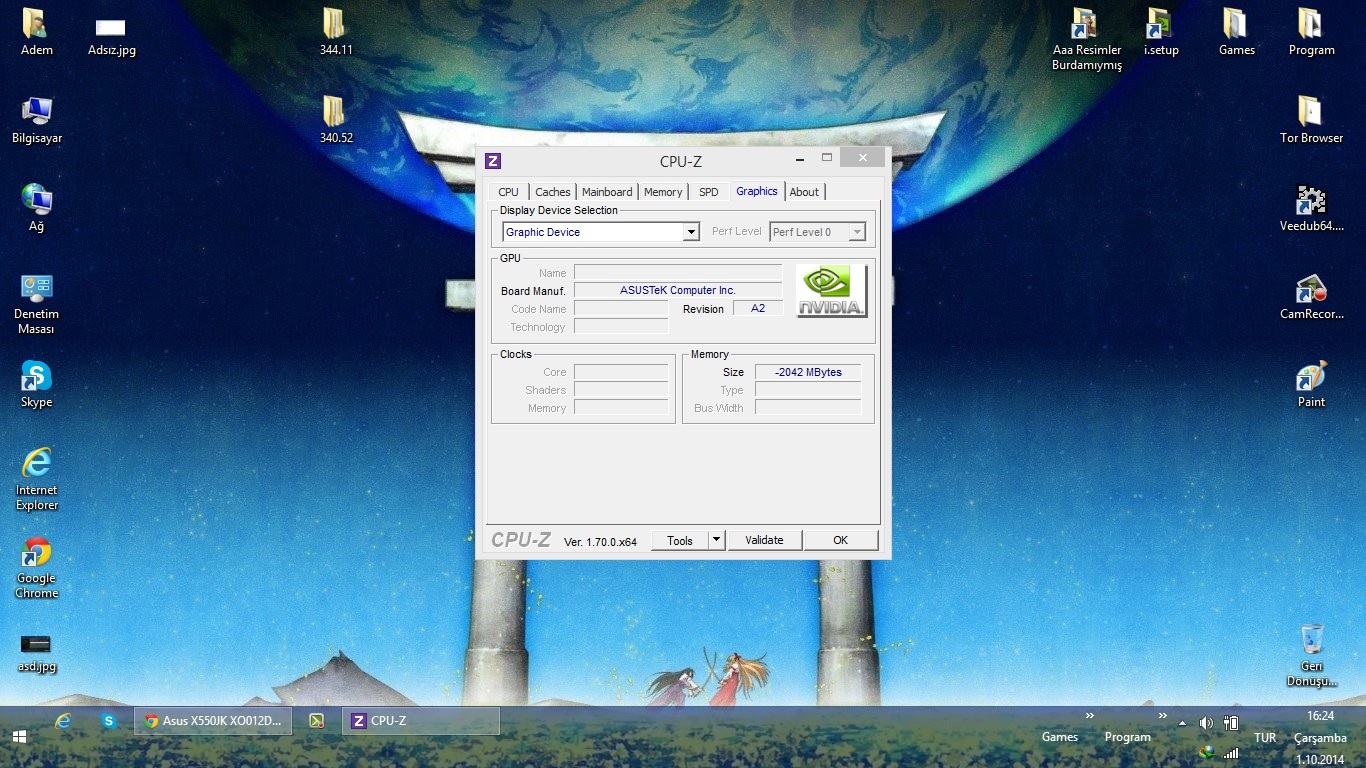This screenshot has width=1366, height=768.
Task: Show hidden tray icons arrow
Action: pos(1182,723)
